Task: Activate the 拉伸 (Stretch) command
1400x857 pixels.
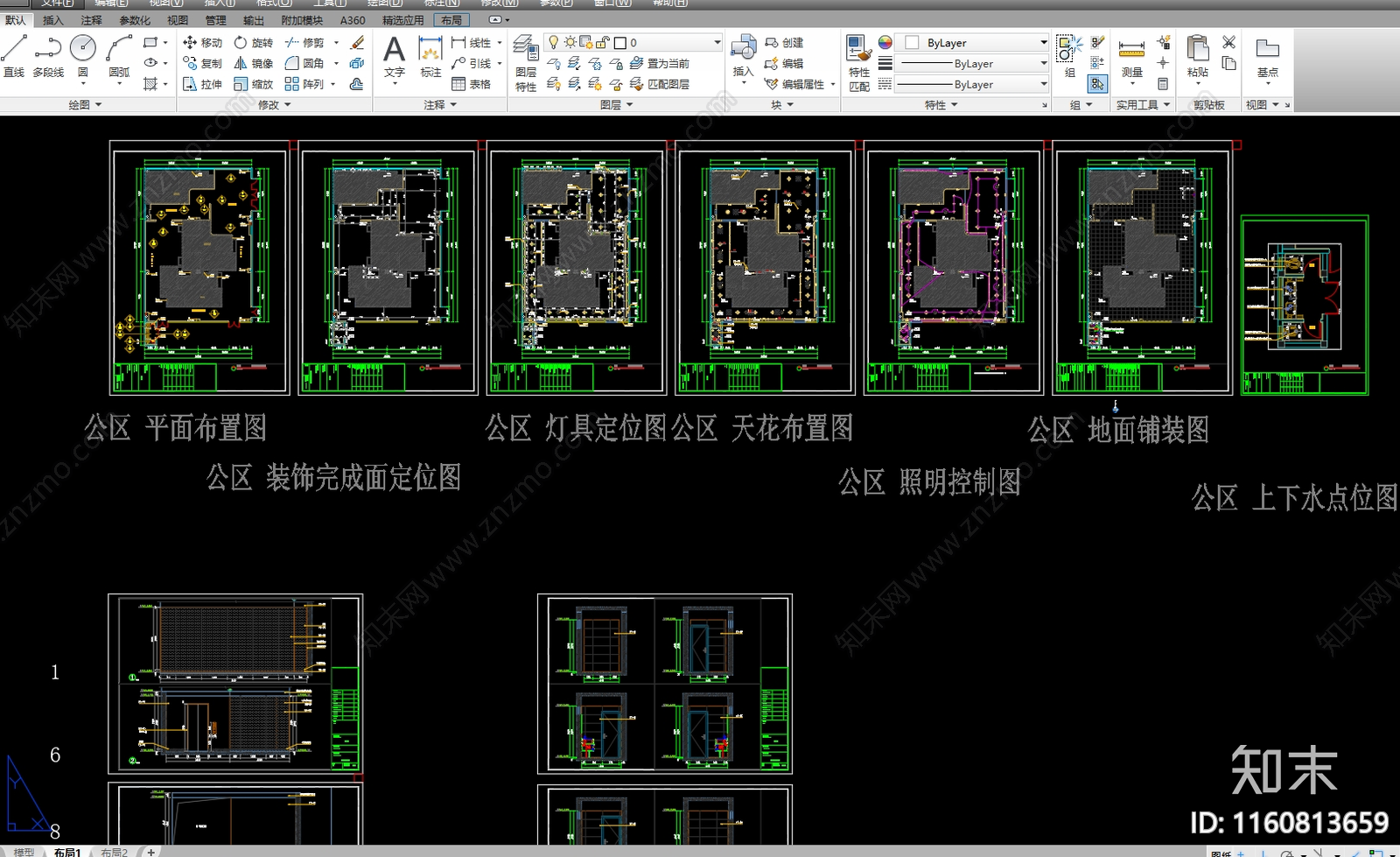Action: 202,84
